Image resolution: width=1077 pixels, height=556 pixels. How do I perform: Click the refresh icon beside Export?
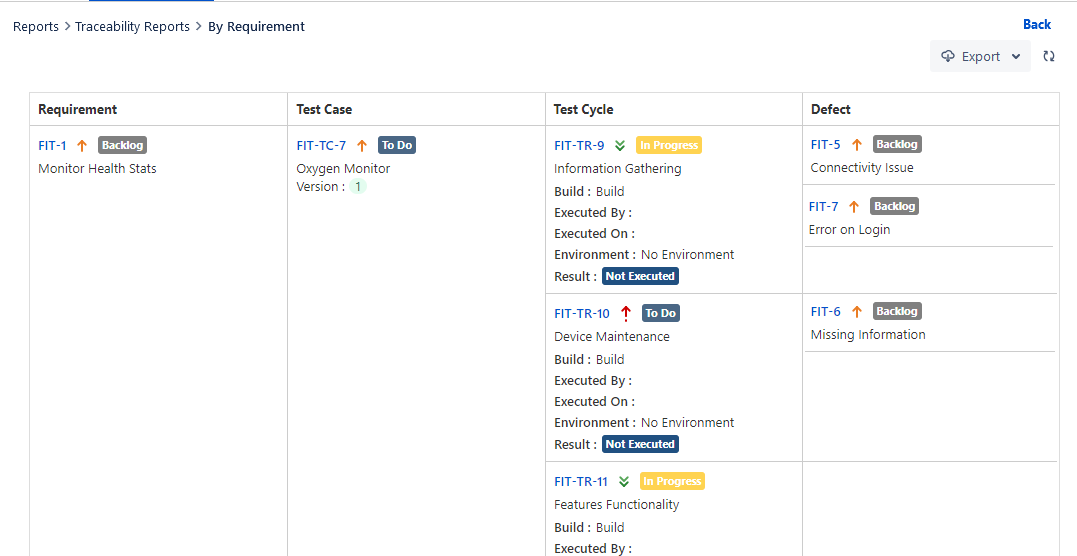pyautogui.click(x=1049, y=57)
